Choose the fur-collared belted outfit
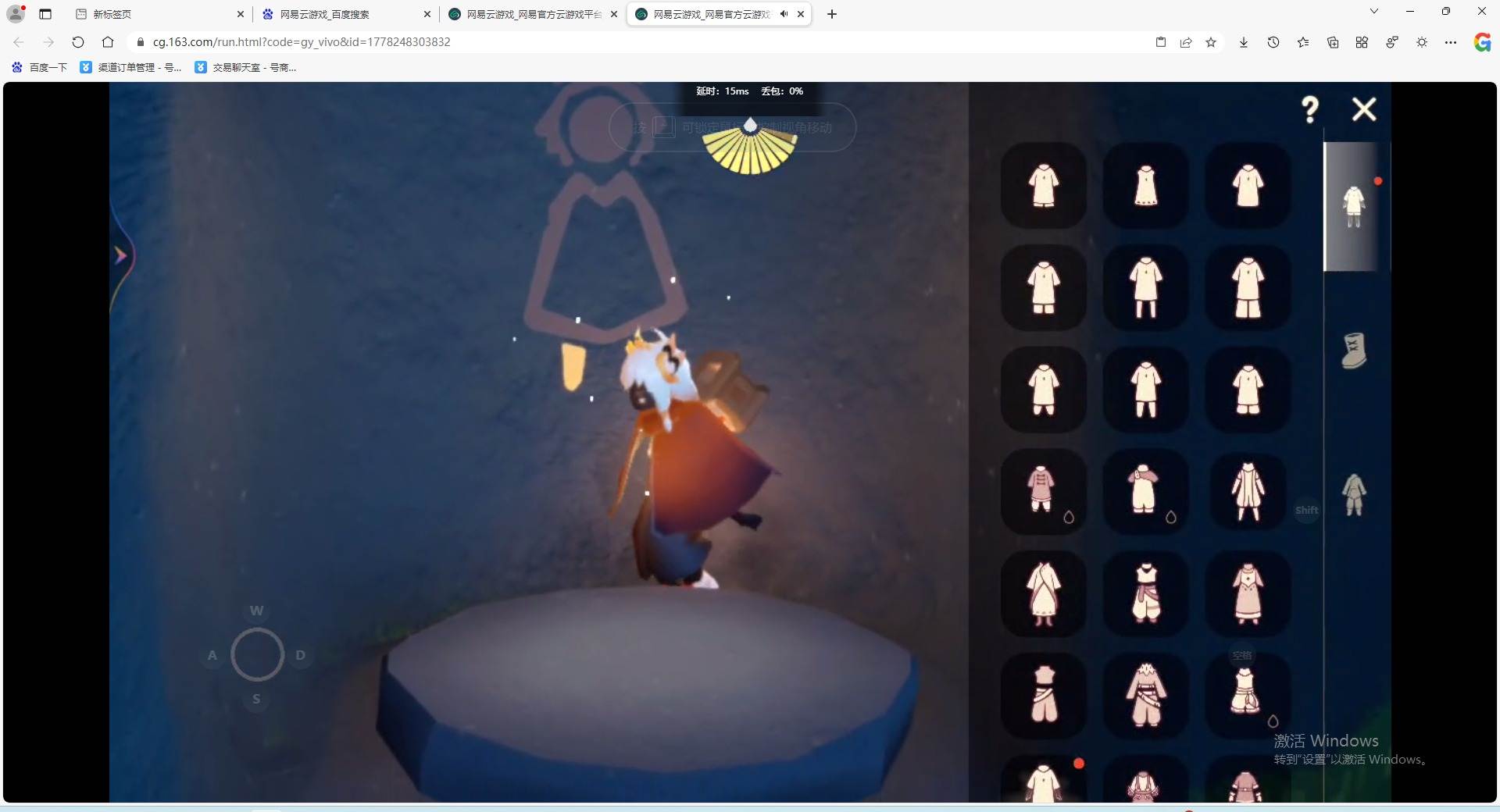 pyautogui.click(x=1146, y=695)
